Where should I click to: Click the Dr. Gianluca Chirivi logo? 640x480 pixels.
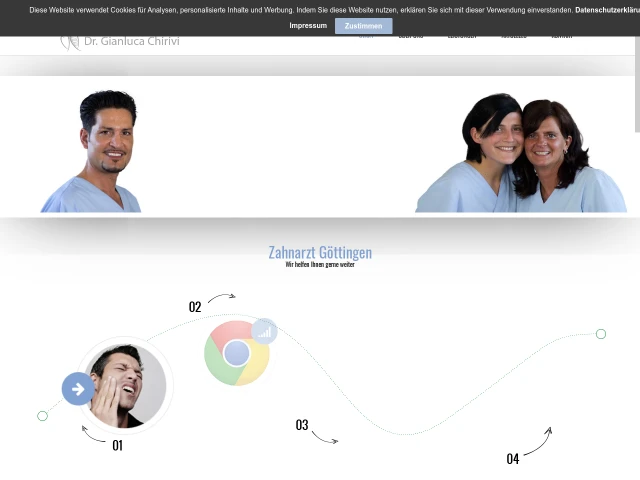(120, 42)
